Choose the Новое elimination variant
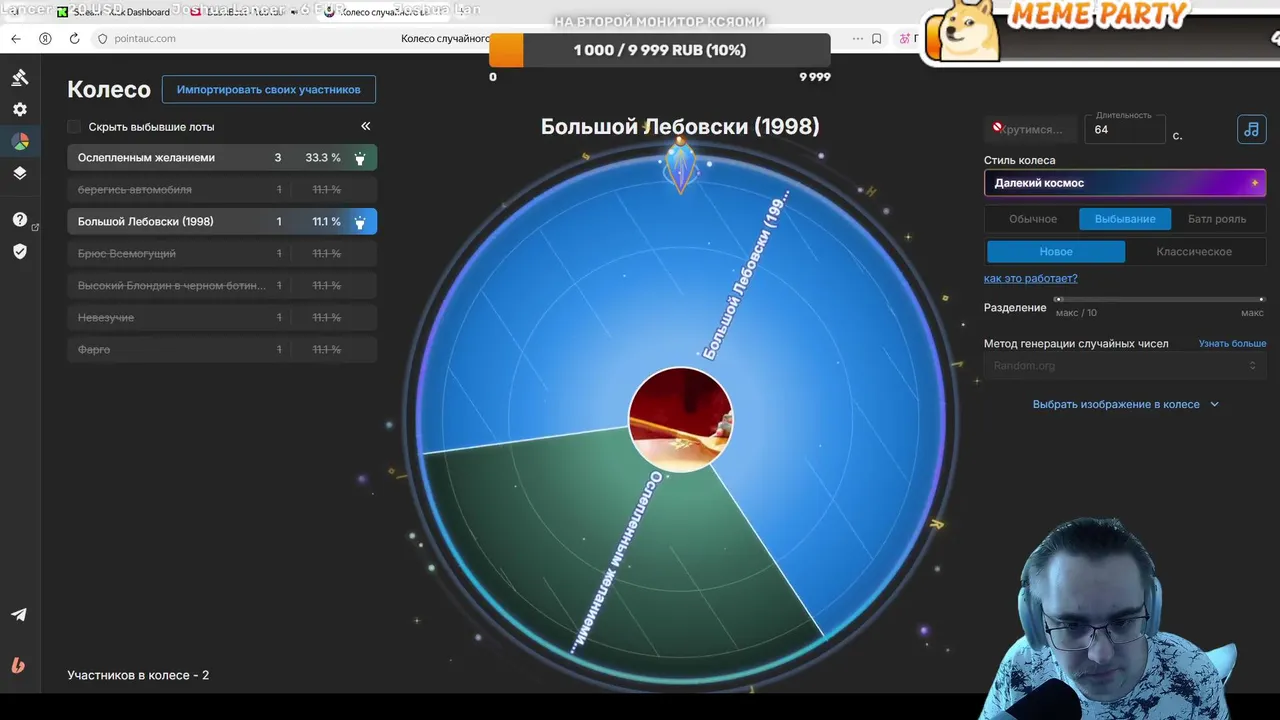This screenshot has height=720, width=1280. pos(1056,252)
